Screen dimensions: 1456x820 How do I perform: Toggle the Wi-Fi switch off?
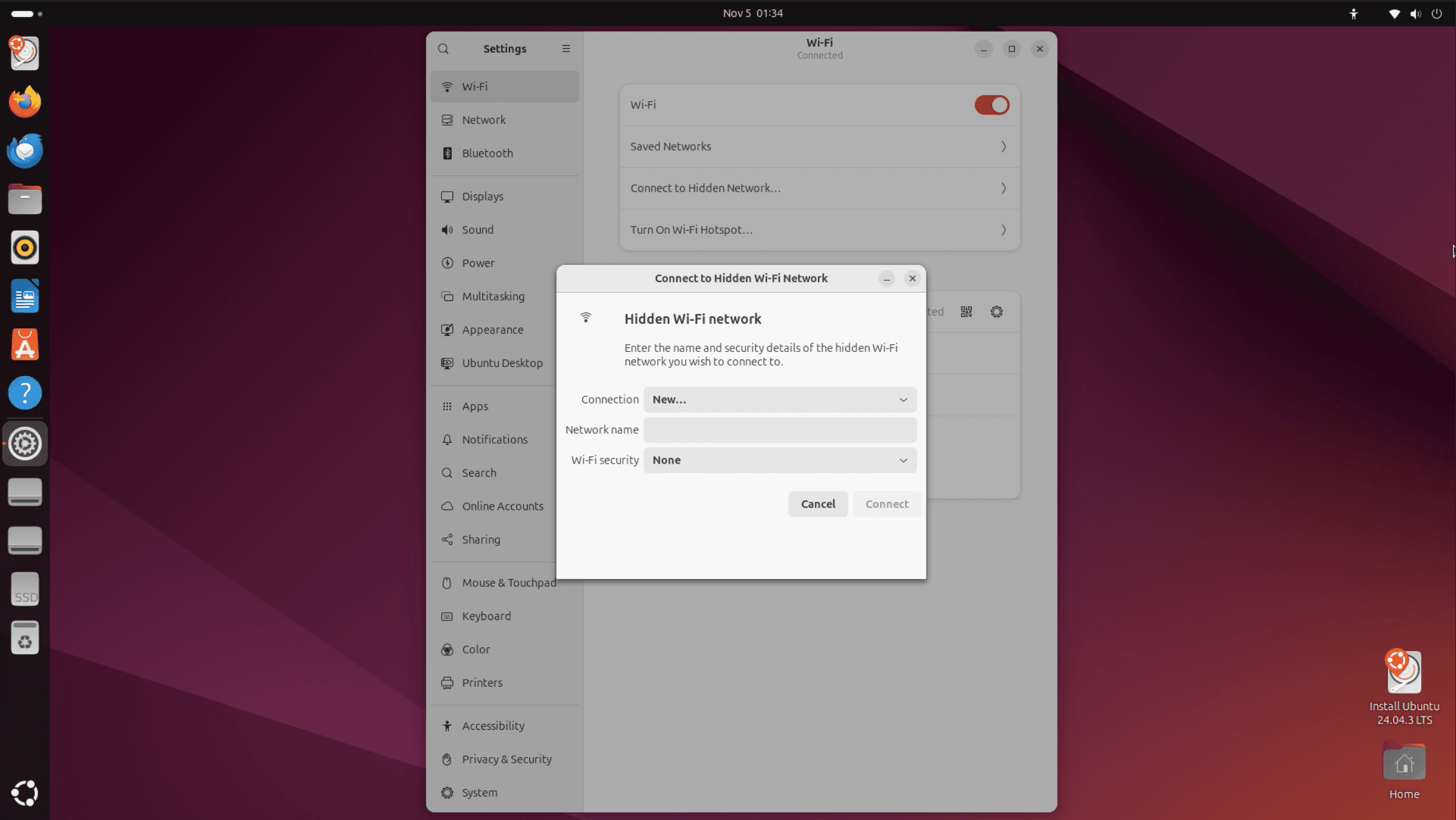[x=991, y=105]
